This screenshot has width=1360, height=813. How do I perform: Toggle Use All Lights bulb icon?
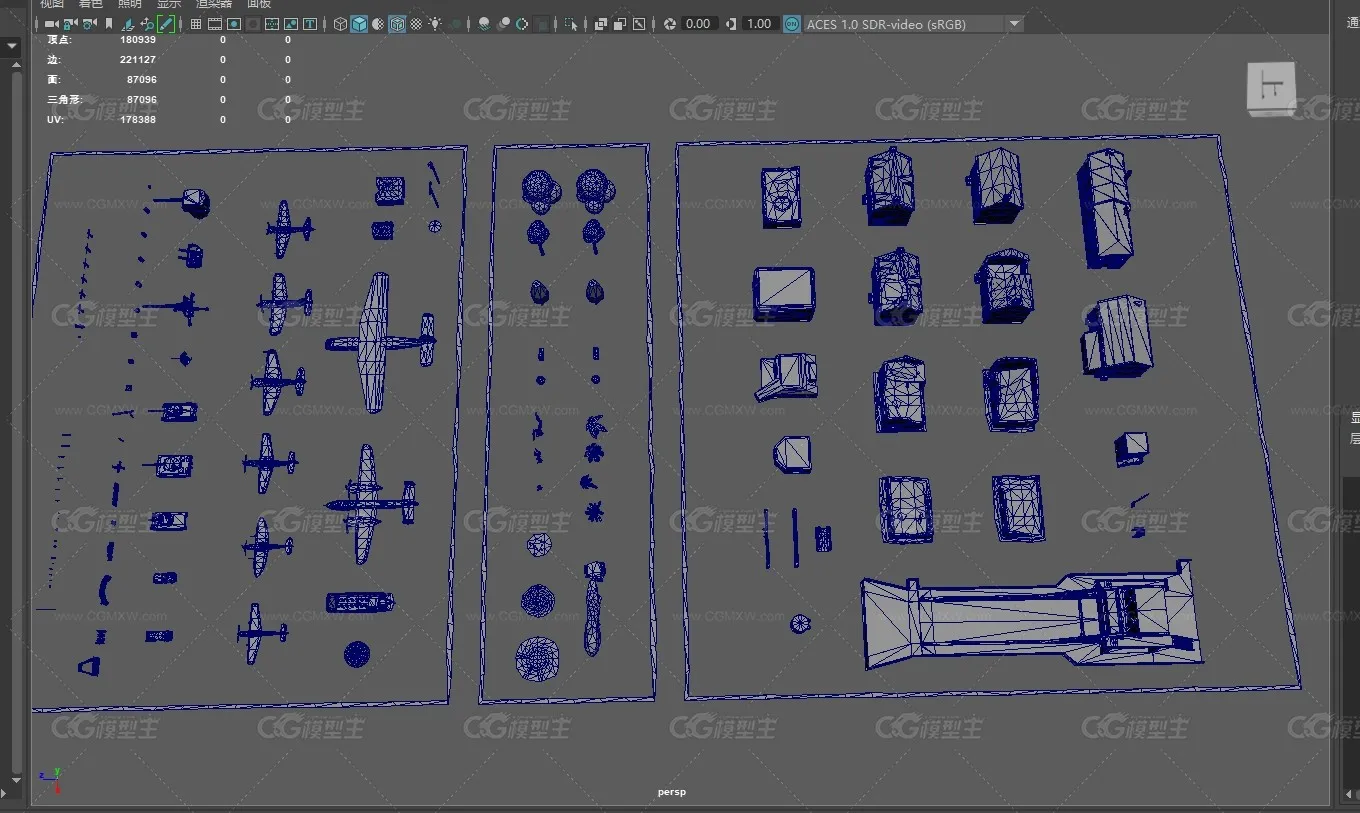(435, 24)
